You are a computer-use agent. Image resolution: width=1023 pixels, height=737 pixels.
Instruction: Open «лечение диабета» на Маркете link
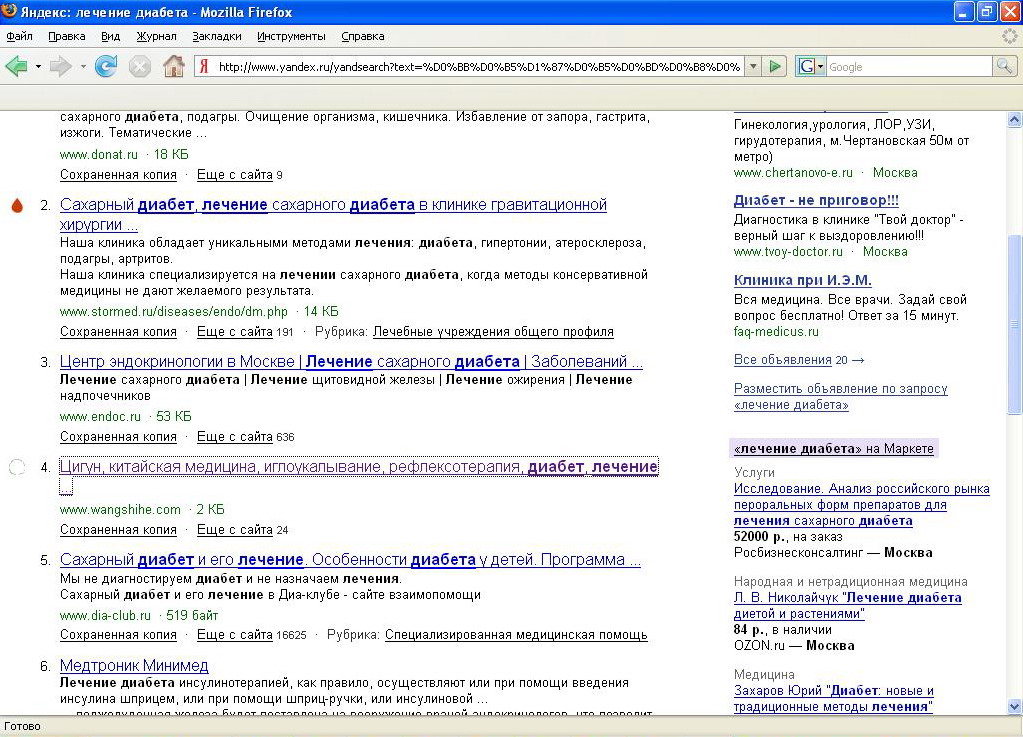coord(833,448)
